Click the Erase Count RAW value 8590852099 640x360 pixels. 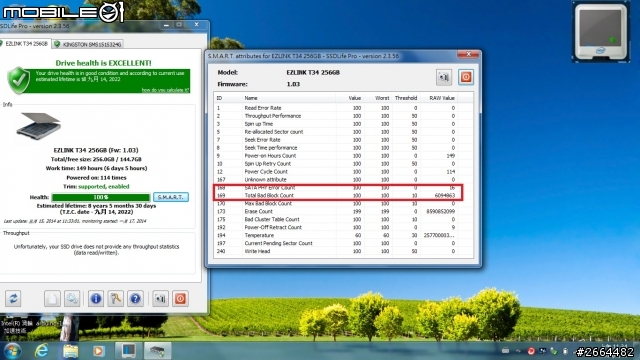[440, 211]
